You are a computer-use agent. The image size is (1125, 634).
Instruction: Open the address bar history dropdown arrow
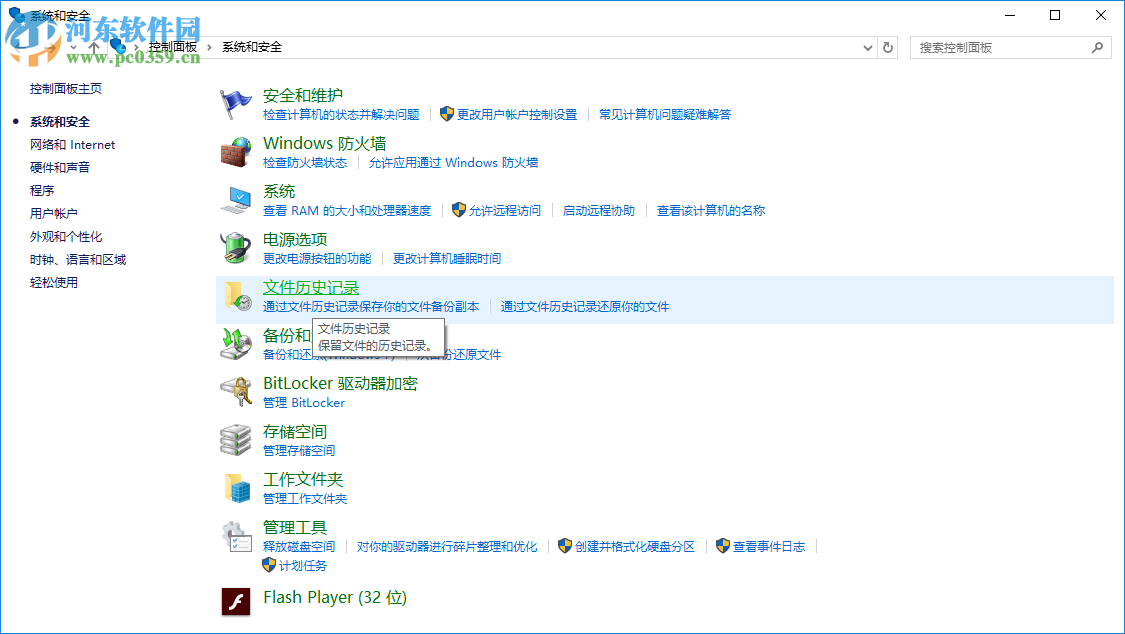(x=868, y=47)
